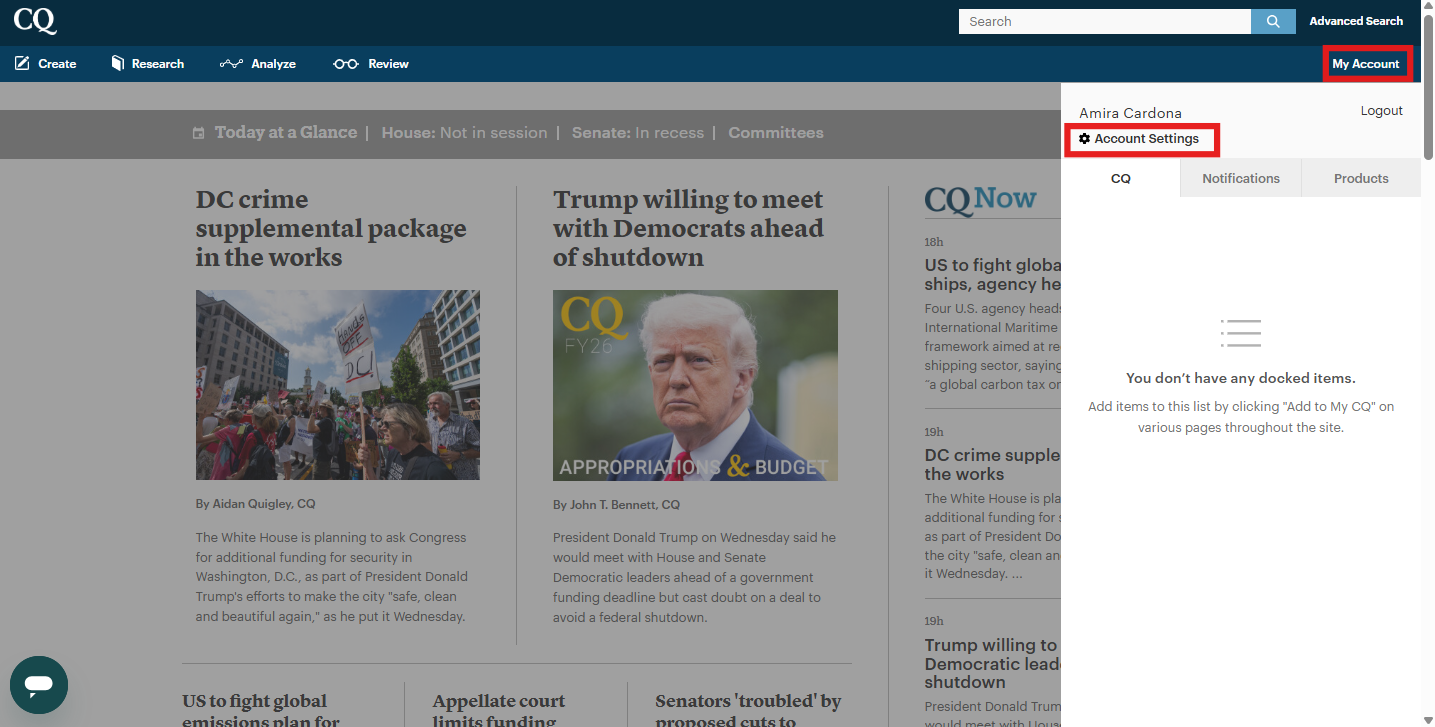
Task: Click the Logout link
Action: point(1382,111)
